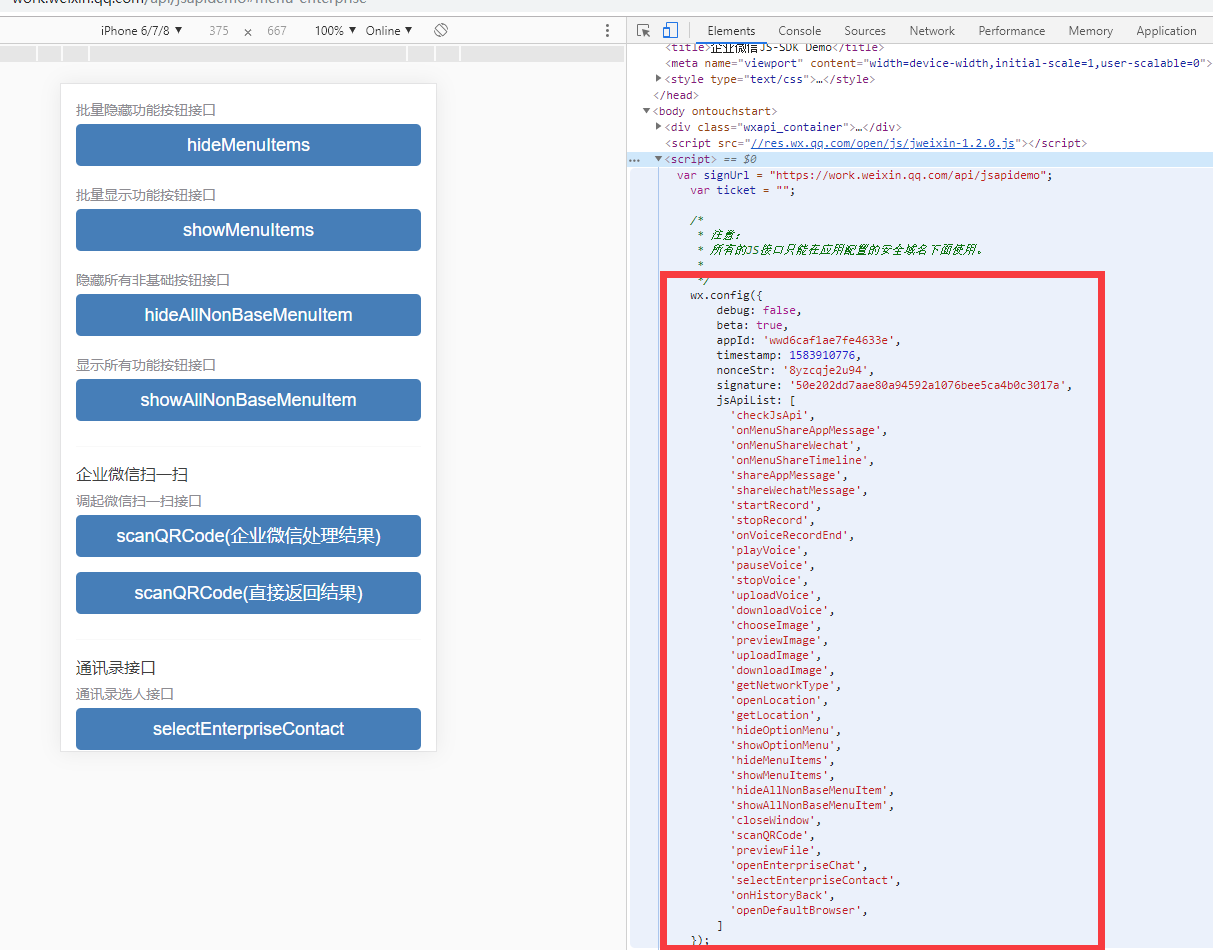Click the 'getNetworkType' code entry

pos(785,685)
